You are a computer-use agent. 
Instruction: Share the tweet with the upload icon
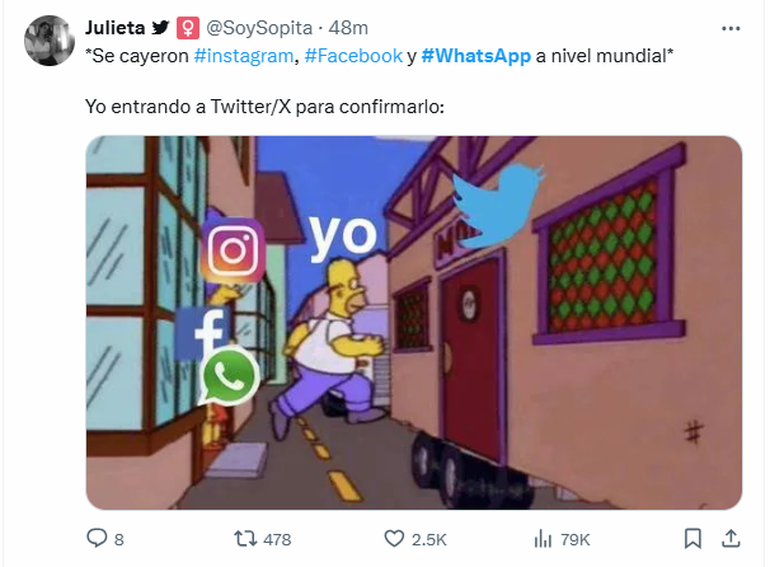tap(731, 539)
